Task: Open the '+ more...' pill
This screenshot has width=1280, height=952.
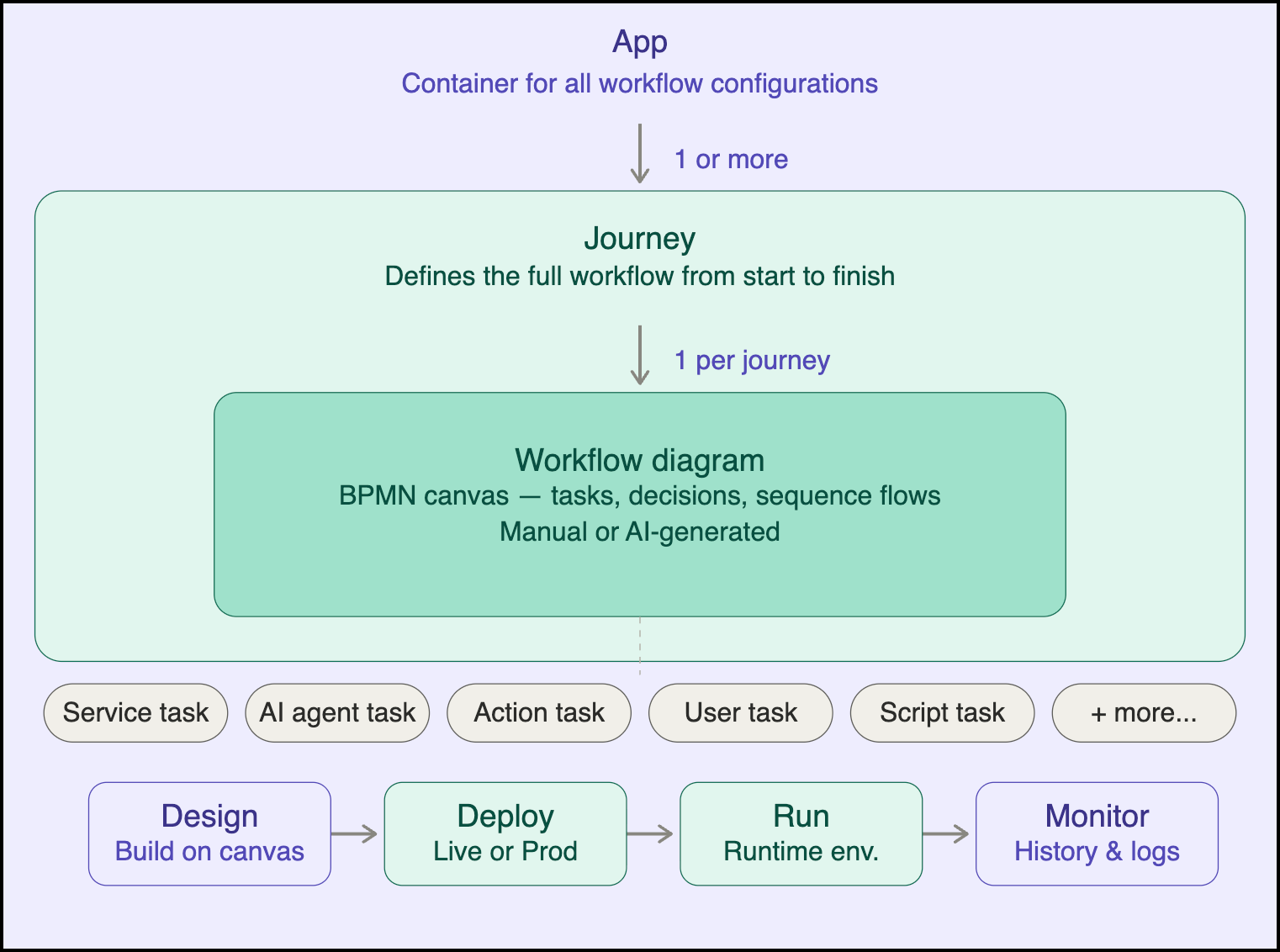Action: coord(1145,713)
